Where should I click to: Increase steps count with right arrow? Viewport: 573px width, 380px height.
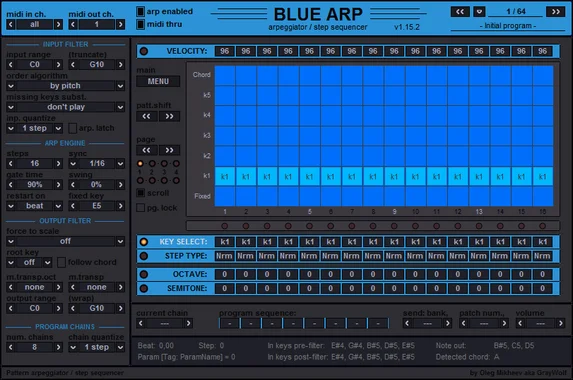pyautogui.click(x=58, y=163)
